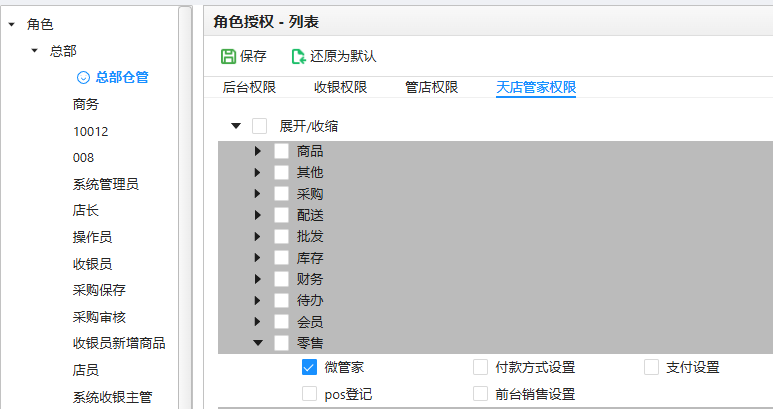Toggle the 展开/收缩 master checkbox
The image size is (773, 409).
point(260,126)
